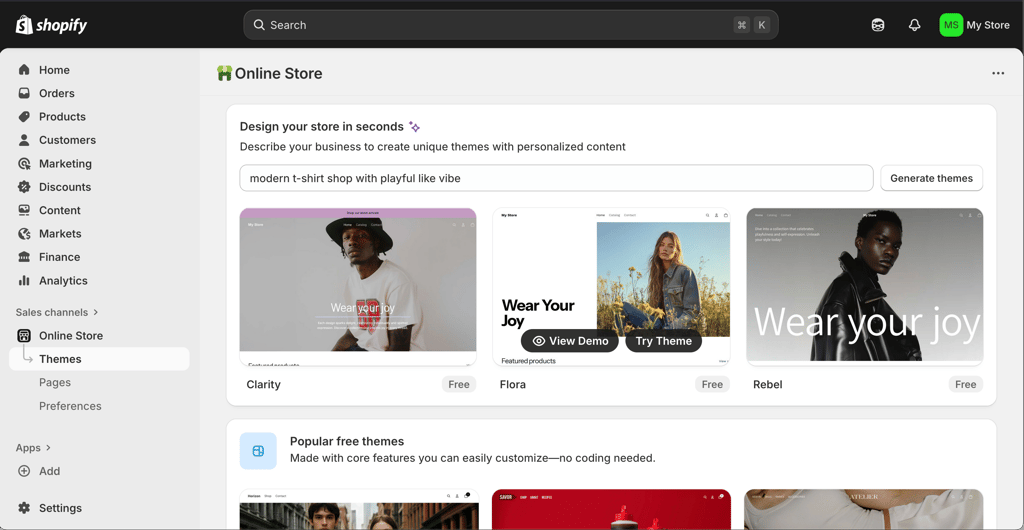Click the plus icon next to Add
The width and height of the screenshot is (1024, 530).
coord(24,471)
